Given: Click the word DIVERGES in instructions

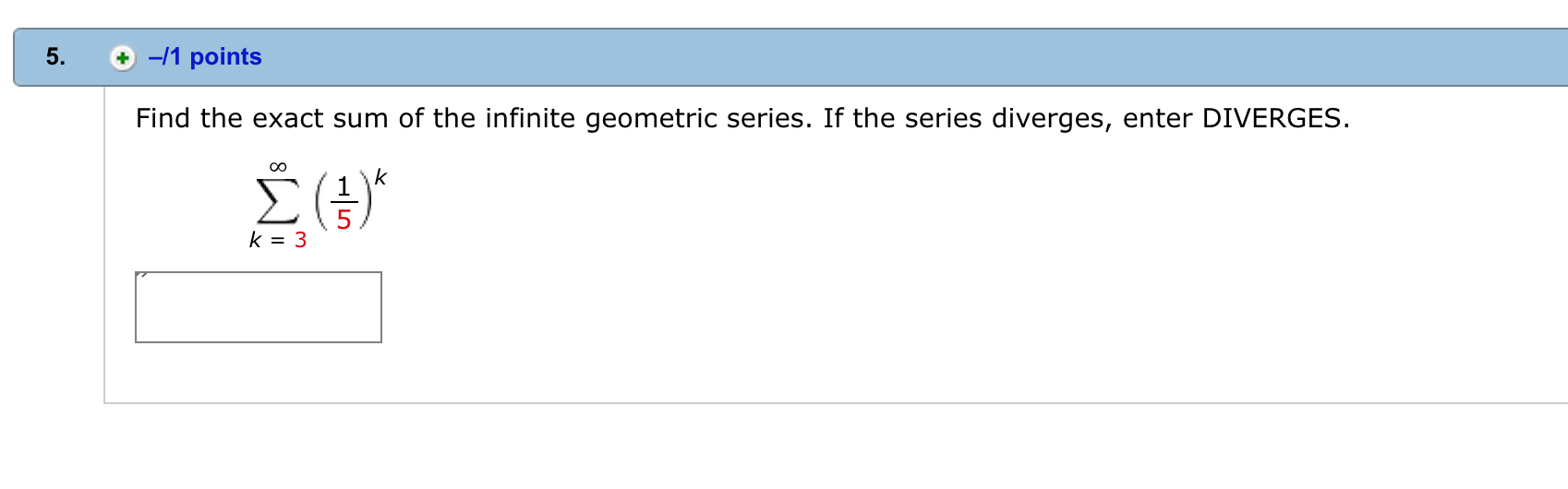Looking at the screenshot, I should [1271, 118].
